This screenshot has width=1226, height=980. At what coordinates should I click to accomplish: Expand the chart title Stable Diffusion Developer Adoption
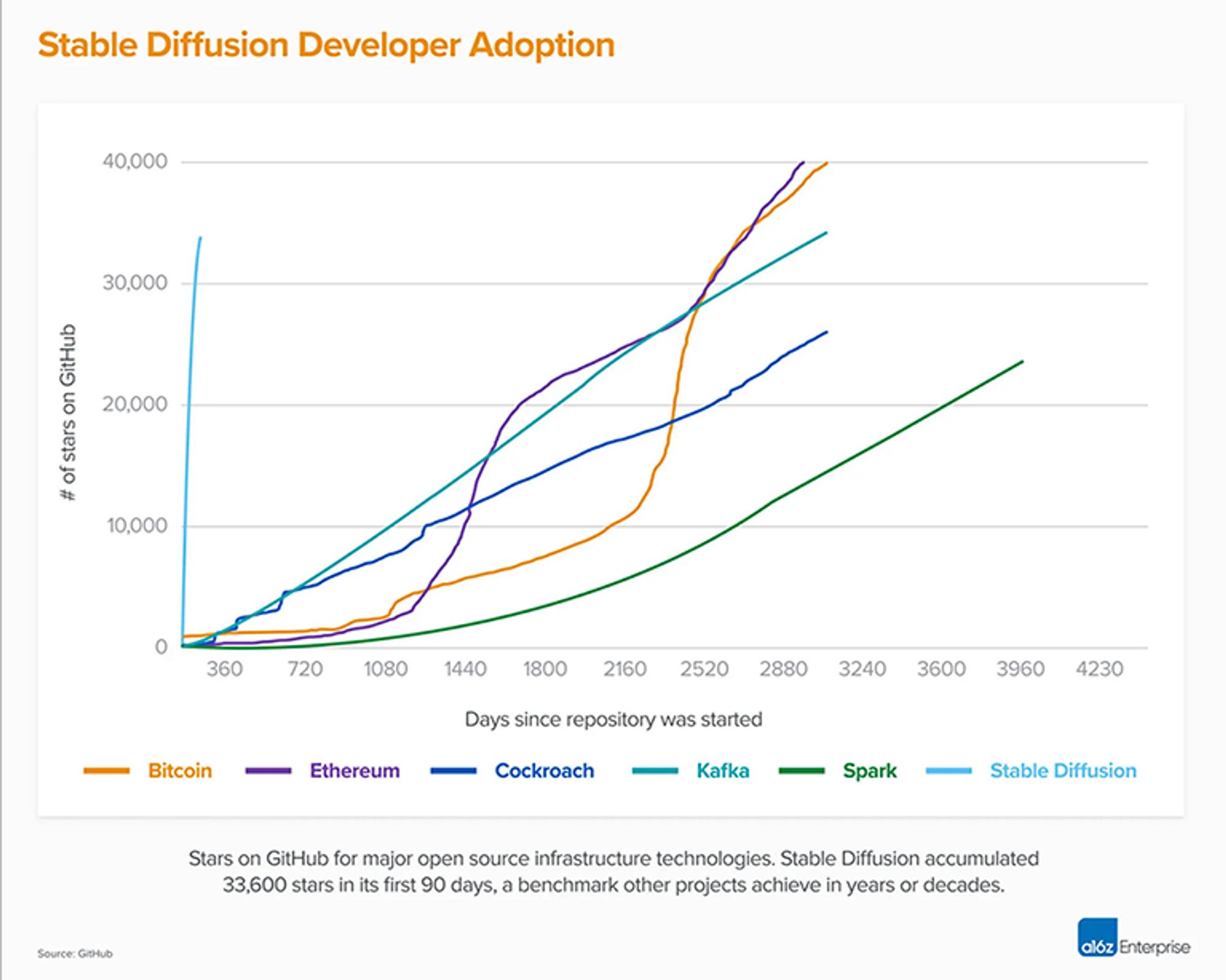tap(326, 44)
